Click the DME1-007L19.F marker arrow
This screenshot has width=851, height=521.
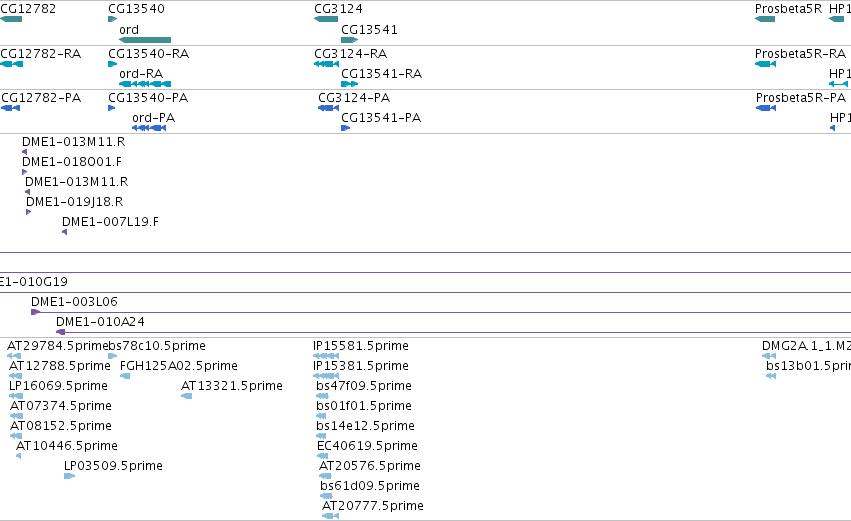click(x=65, y=232)
